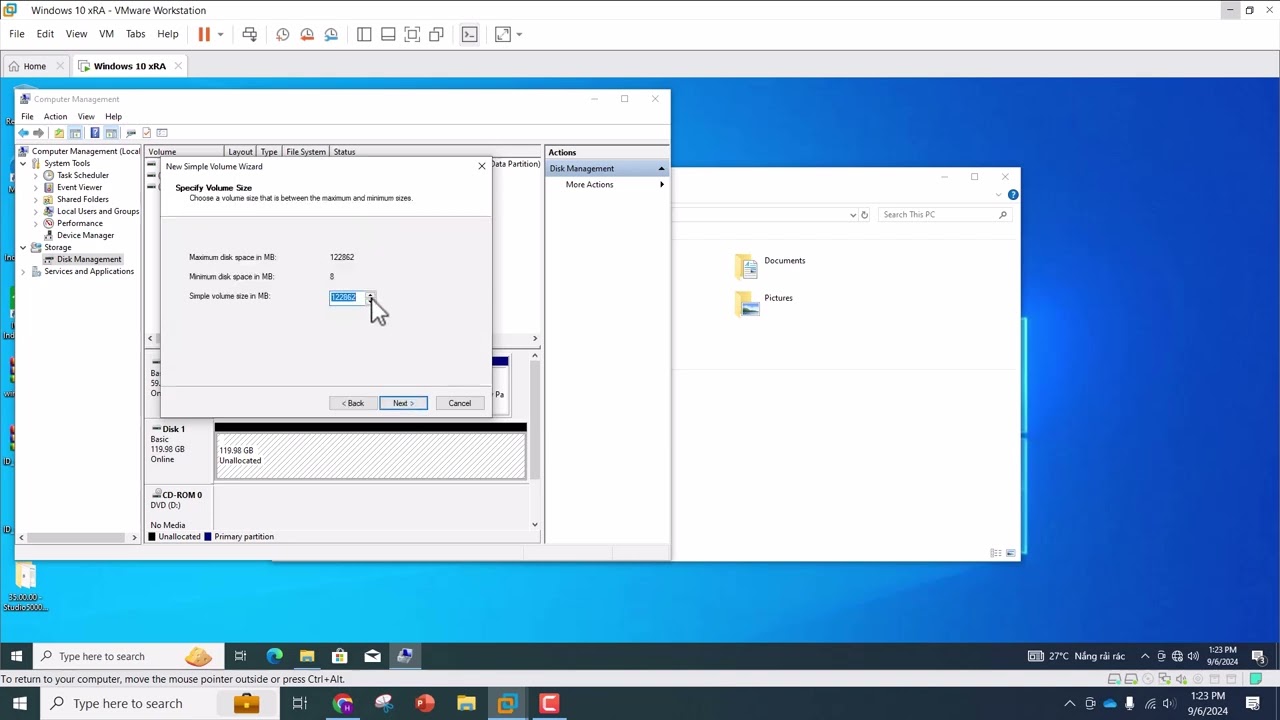Screen dimensions: 1280x720
Task: Enter VMware full screen mode
Action: pos(412,34)
